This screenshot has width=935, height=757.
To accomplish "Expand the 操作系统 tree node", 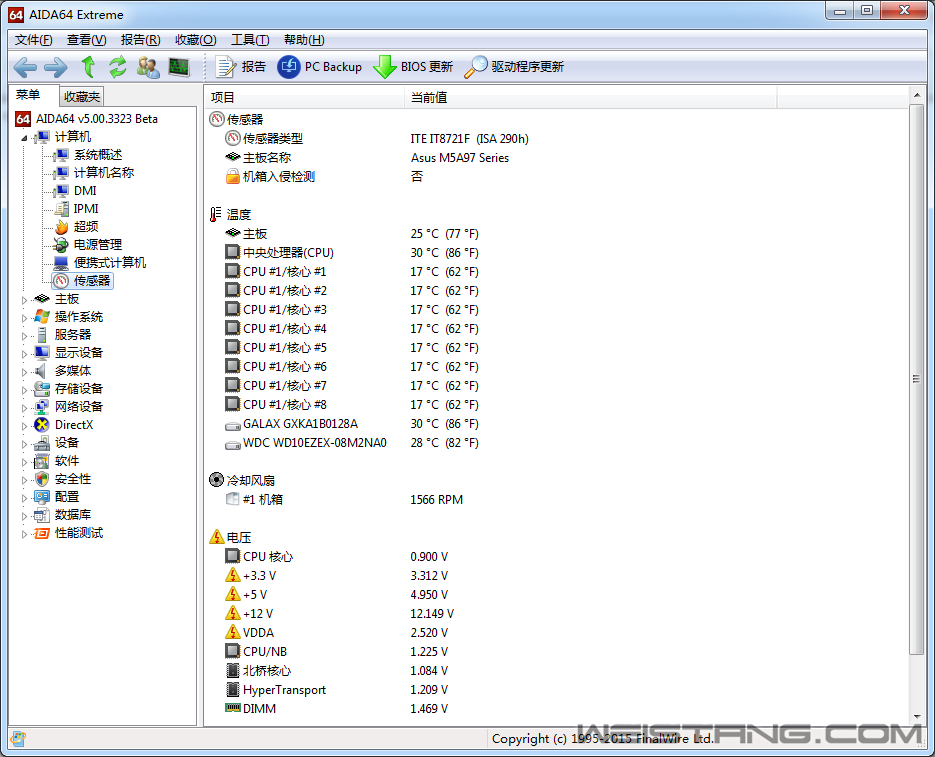I will tap(24, 318).
